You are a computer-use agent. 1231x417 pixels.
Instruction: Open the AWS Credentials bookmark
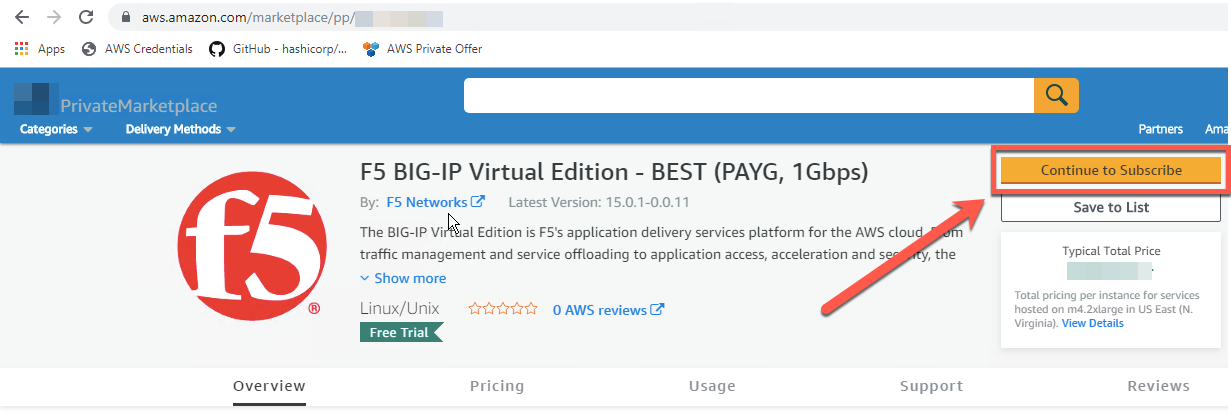pos(137,49)
